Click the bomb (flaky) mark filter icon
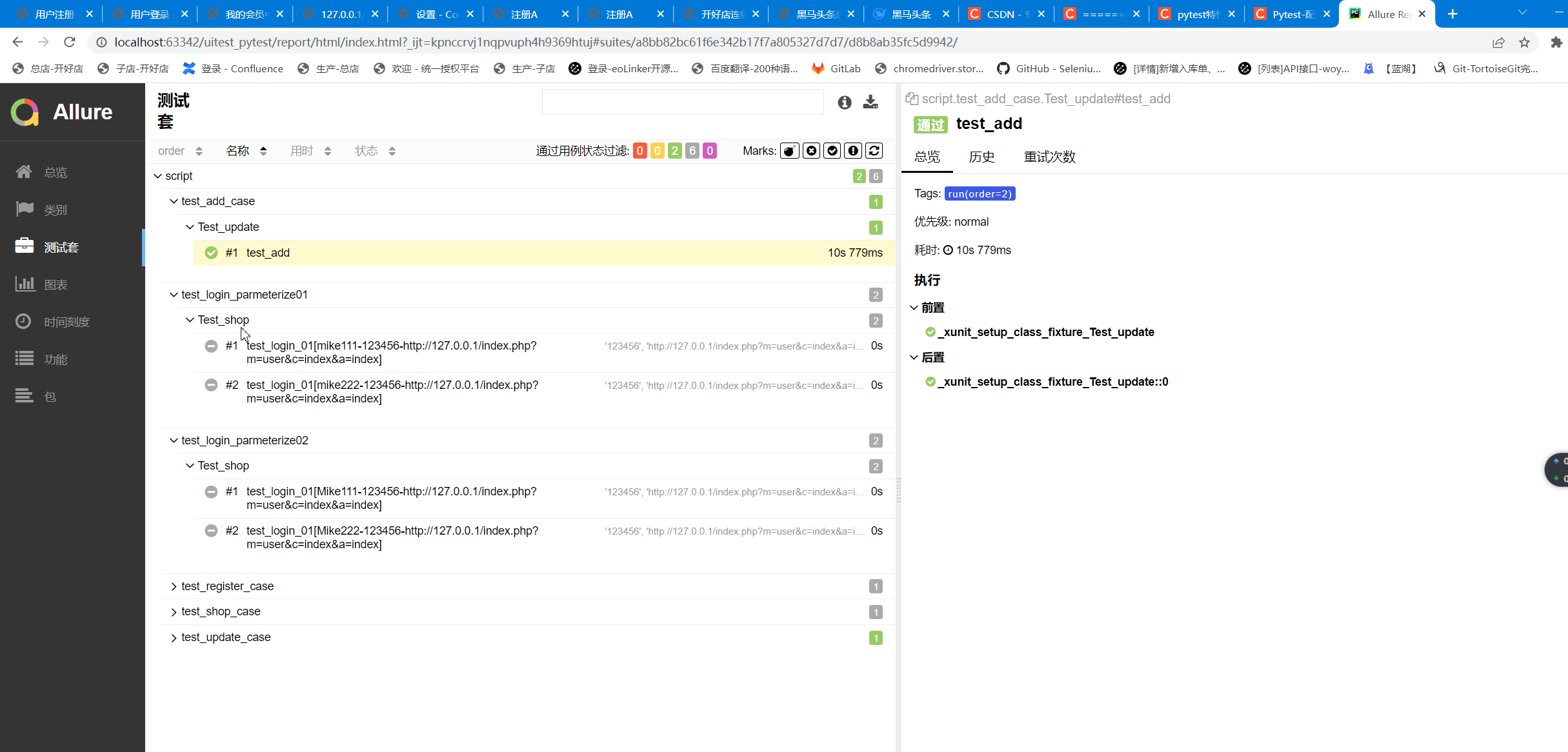This screenshot has height=752, width=1568. click(x=789, y=151)
